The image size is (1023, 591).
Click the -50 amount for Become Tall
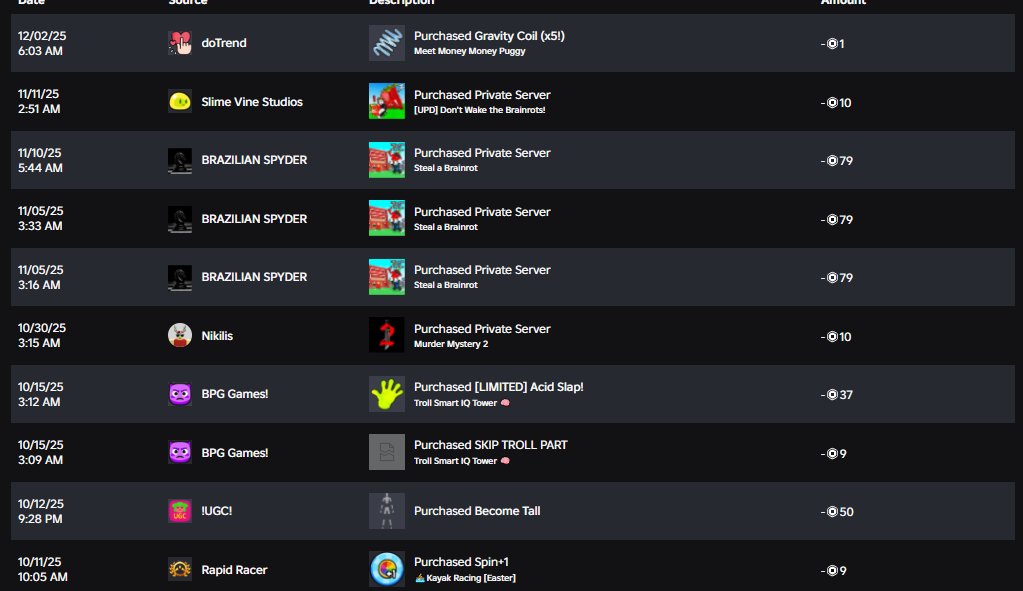pyautogui.click(x=837, y=512)
